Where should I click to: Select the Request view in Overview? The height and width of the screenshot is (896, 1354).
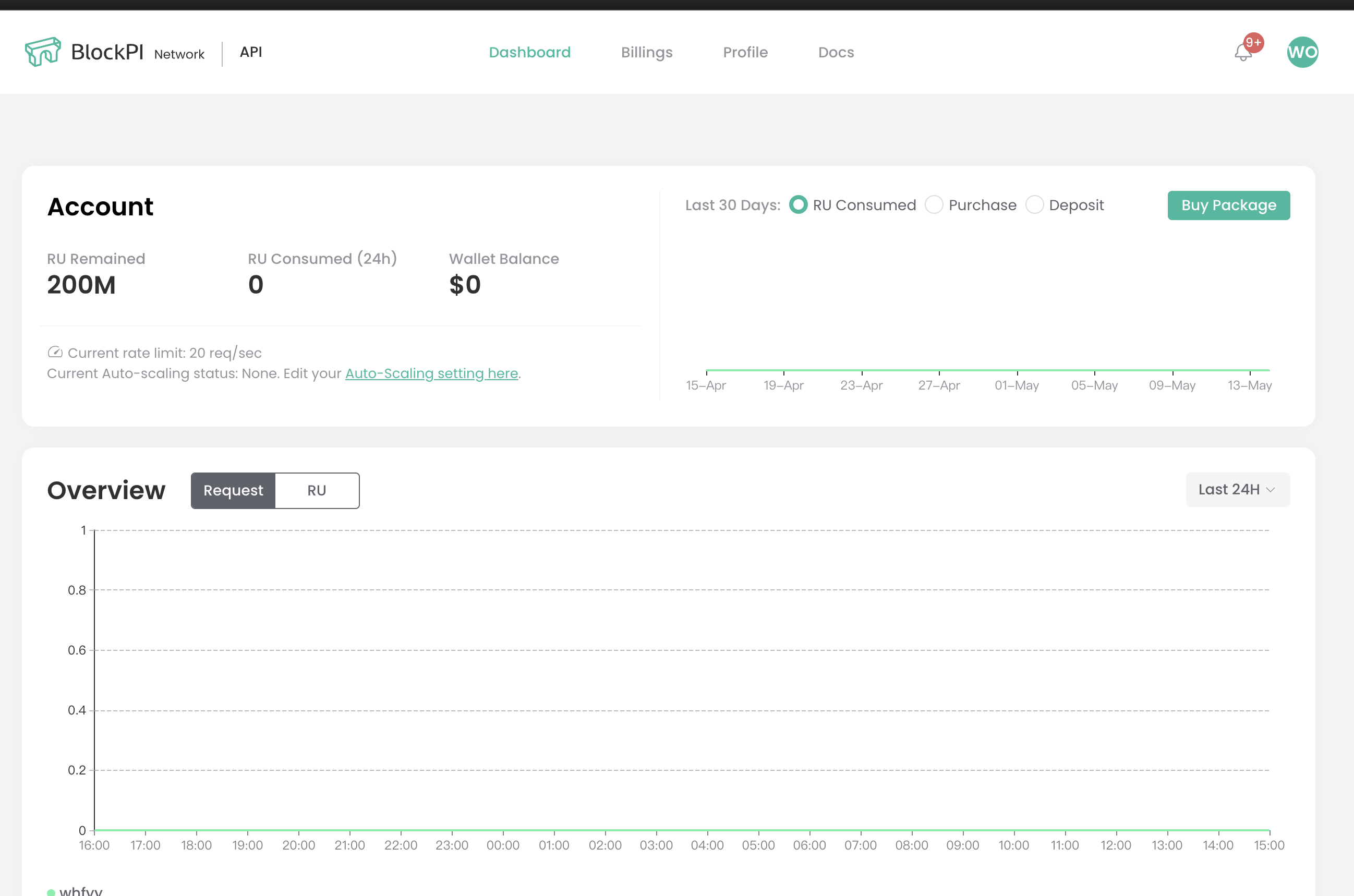coord(233,490)
